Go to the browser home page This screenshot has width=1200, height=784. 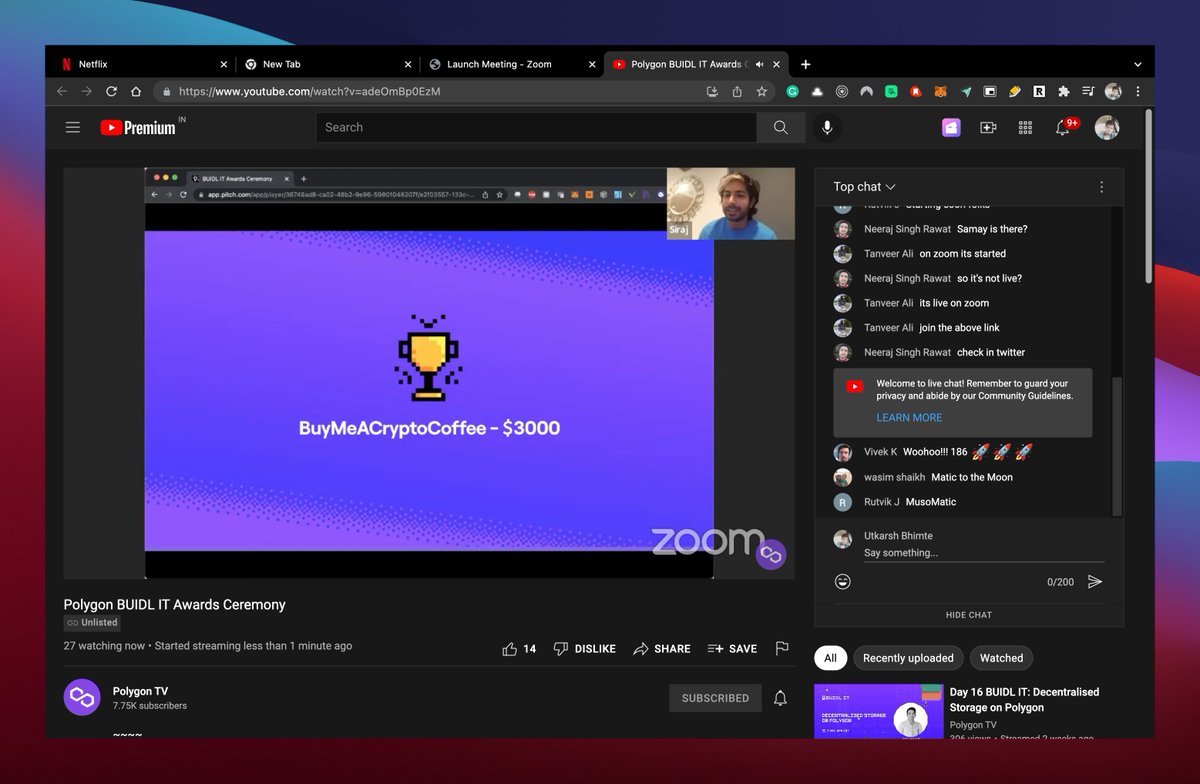136,91
